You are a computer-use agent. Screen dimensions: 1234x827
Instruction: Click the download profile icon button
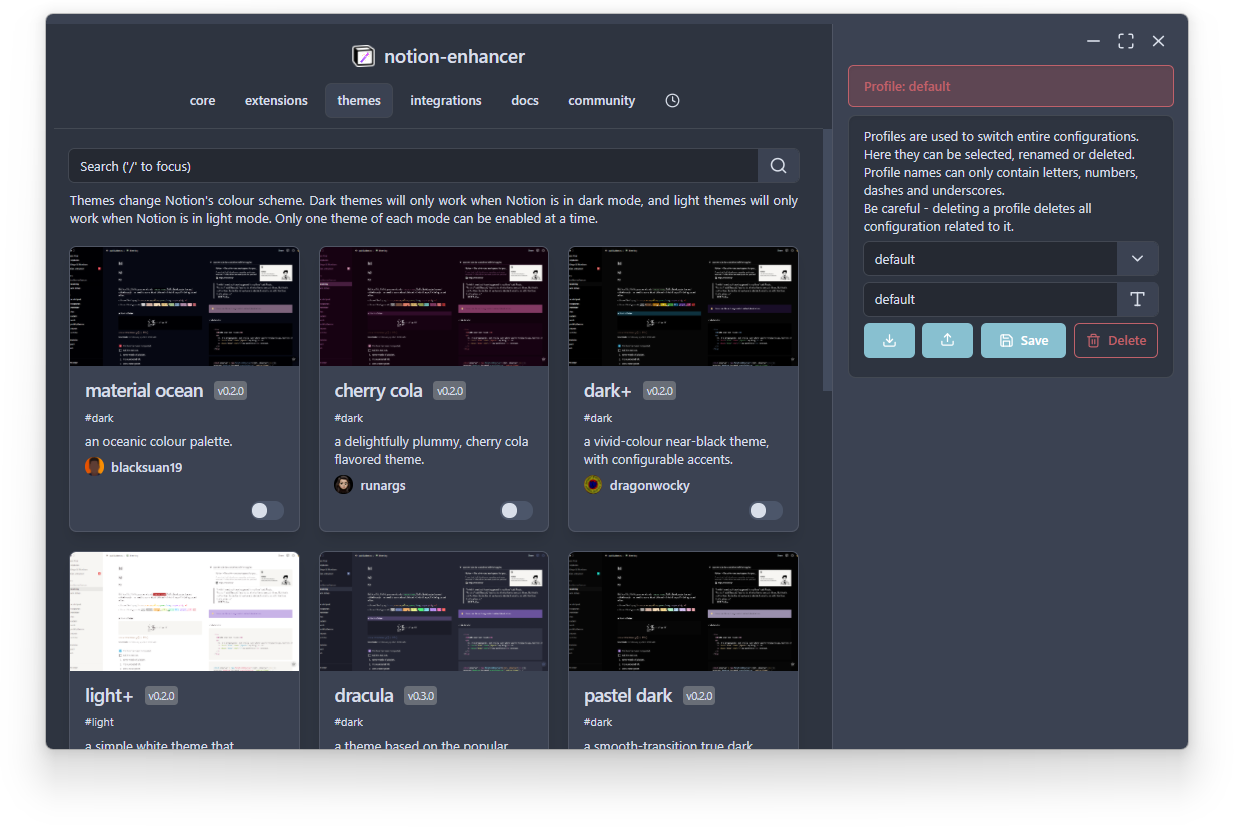click(889, 340)
